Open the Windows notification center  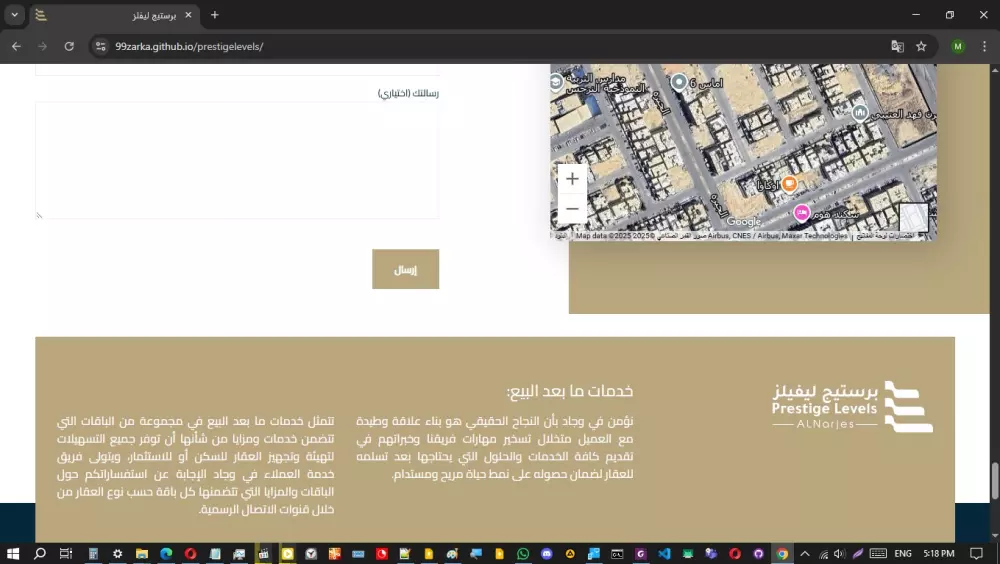[x=976, y=554]
